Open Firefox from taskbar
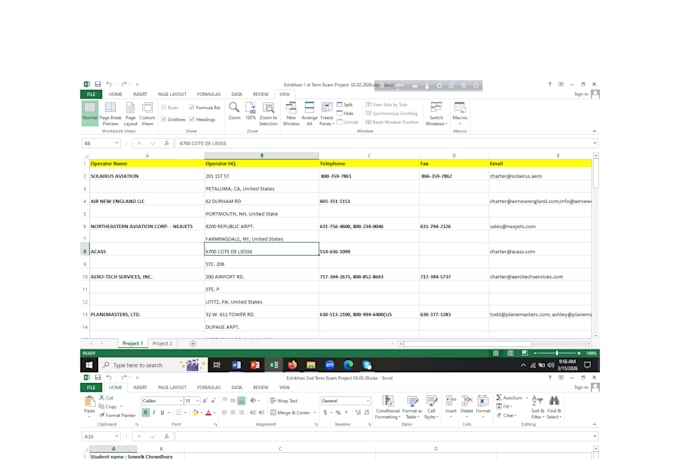This screenshot has width=680, height=459. 292,365
